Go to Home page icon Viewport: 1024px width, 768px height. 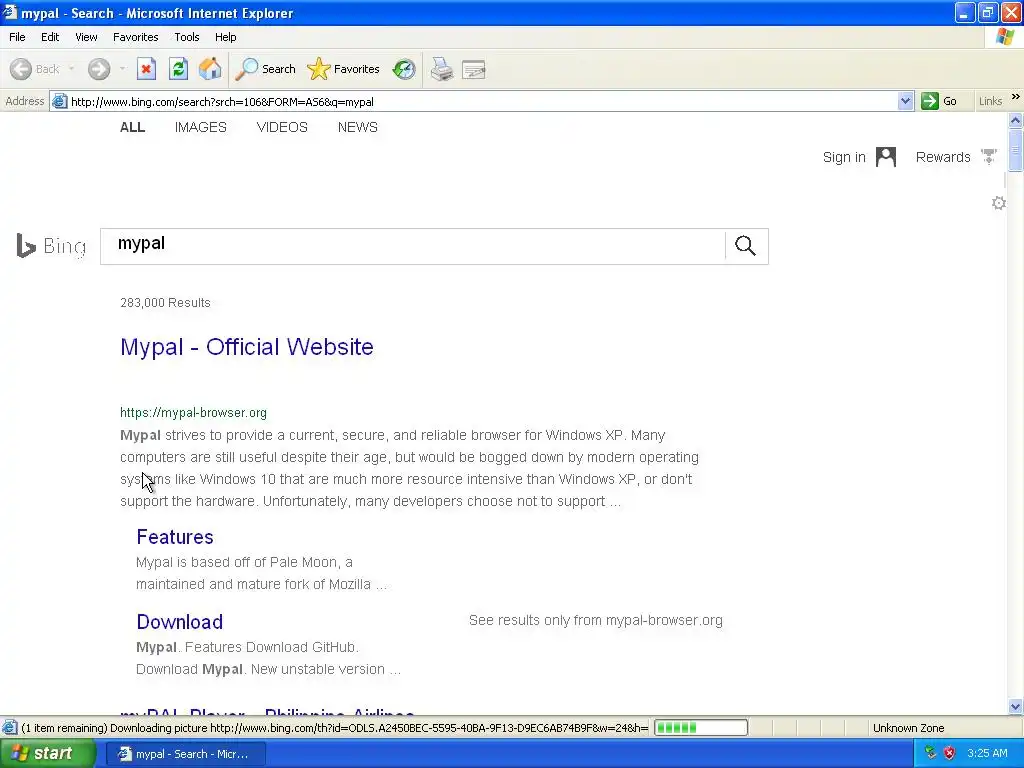click(210, 69)
